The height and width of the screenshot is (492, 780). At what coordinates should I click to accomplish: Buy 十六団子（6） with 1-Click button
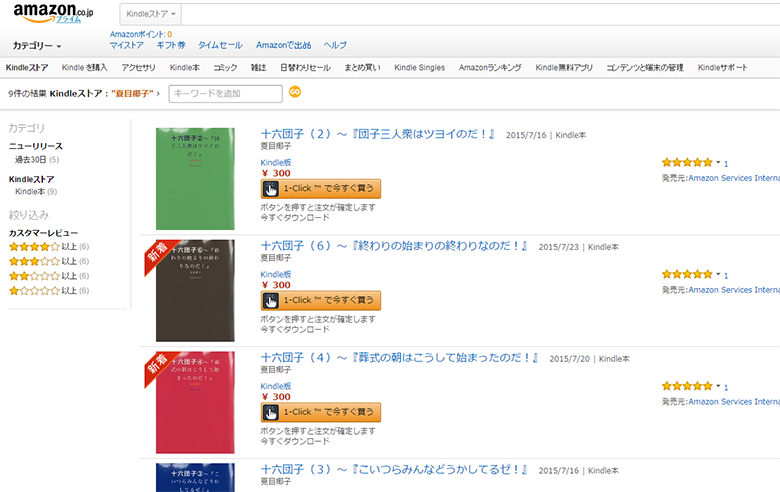pyautogui.click(x=321, y=300)
